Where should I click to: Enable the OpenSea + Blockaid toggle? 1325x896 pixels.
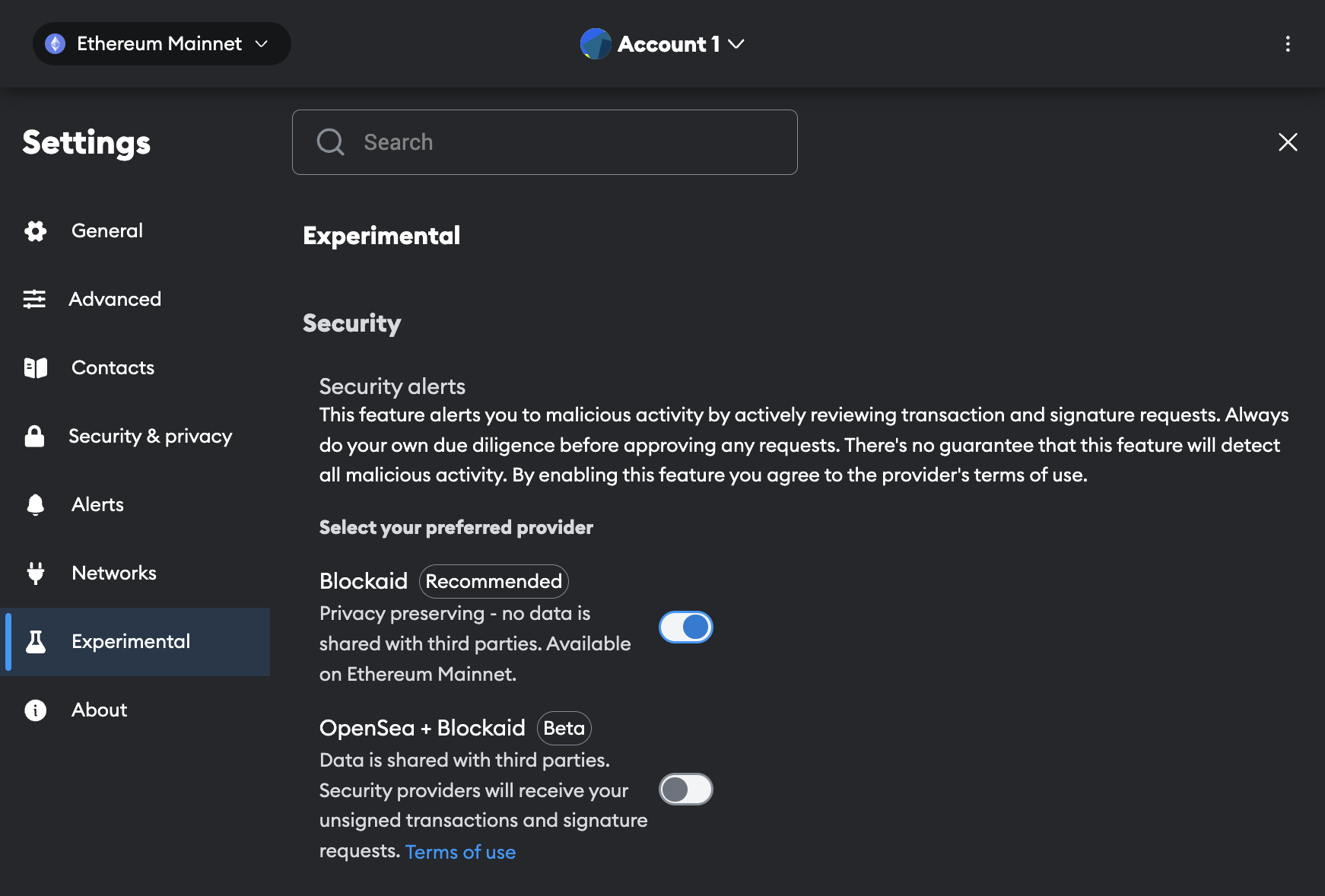[685, 790]
